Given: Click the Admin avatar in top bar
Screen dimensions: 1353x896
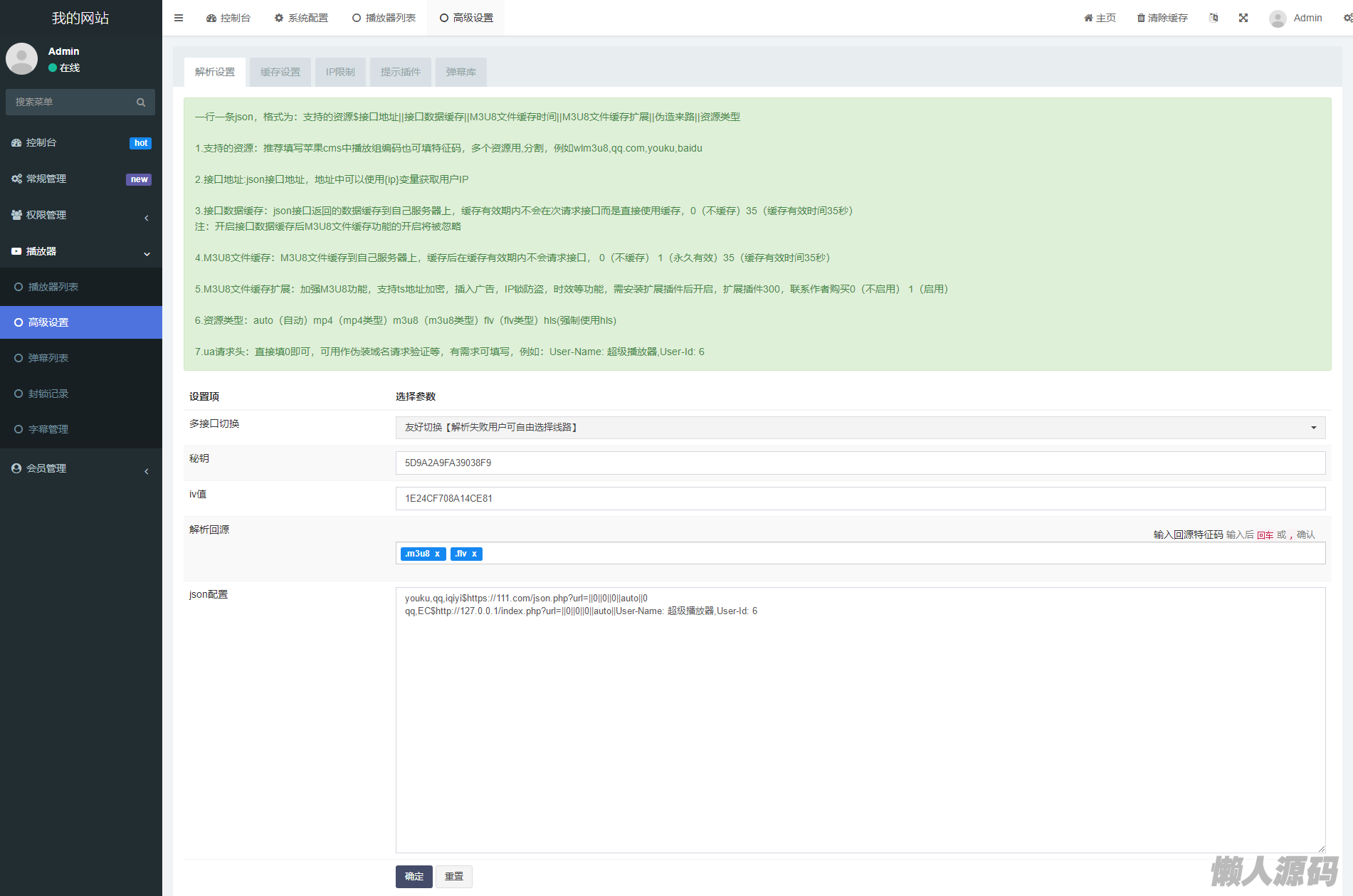Looking at the screenshot, I should point(1278,19).
